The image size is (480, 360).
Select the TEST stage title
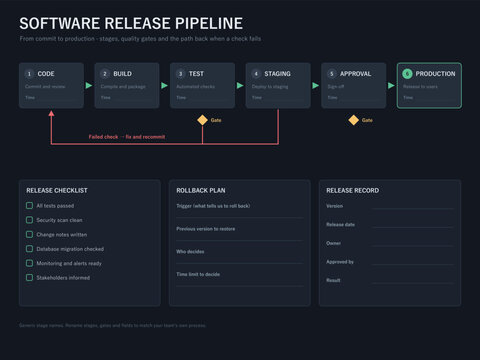tap(196, 74)
